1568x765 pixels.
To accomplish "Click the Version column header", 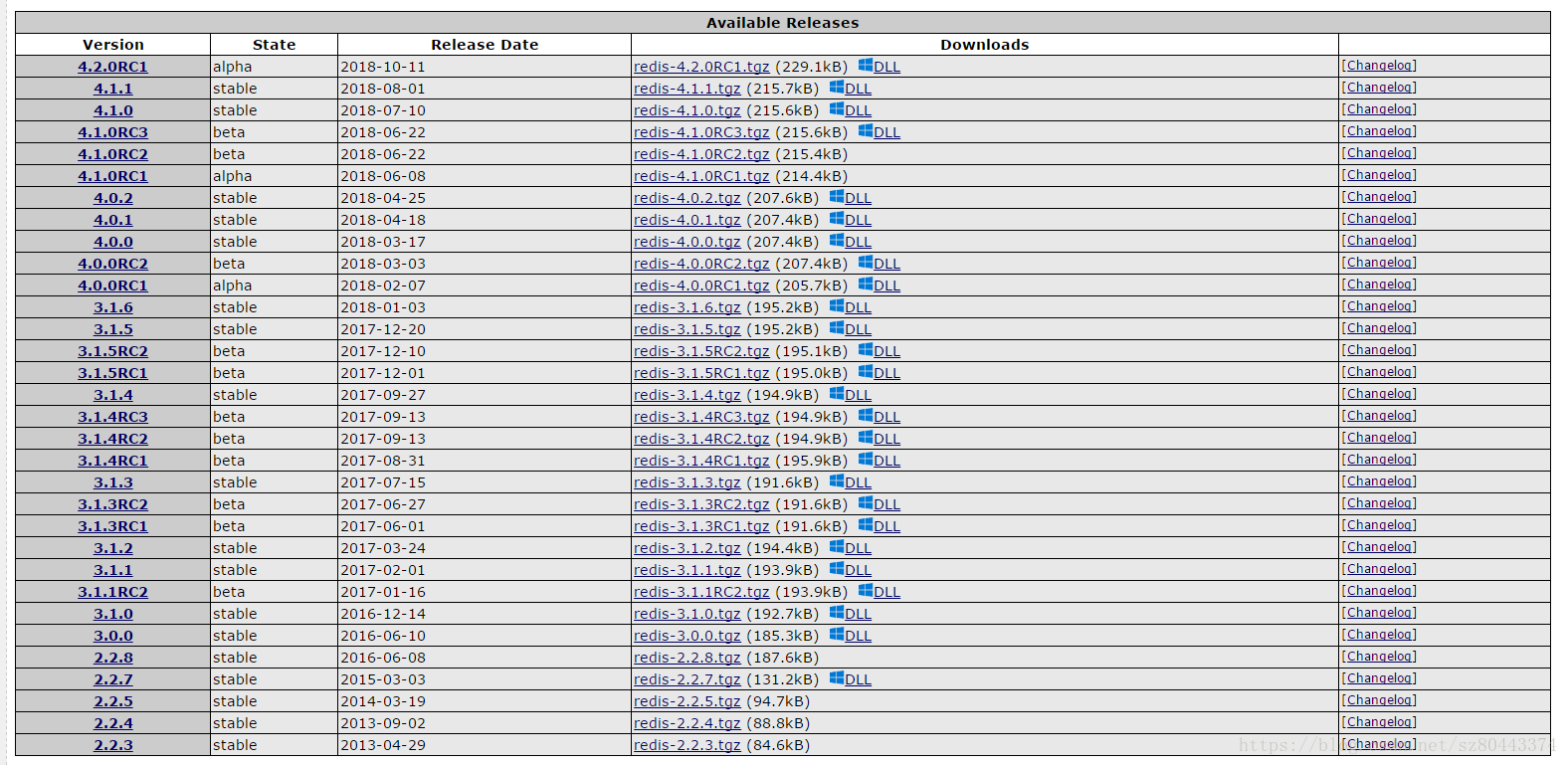I will (113, 45).
